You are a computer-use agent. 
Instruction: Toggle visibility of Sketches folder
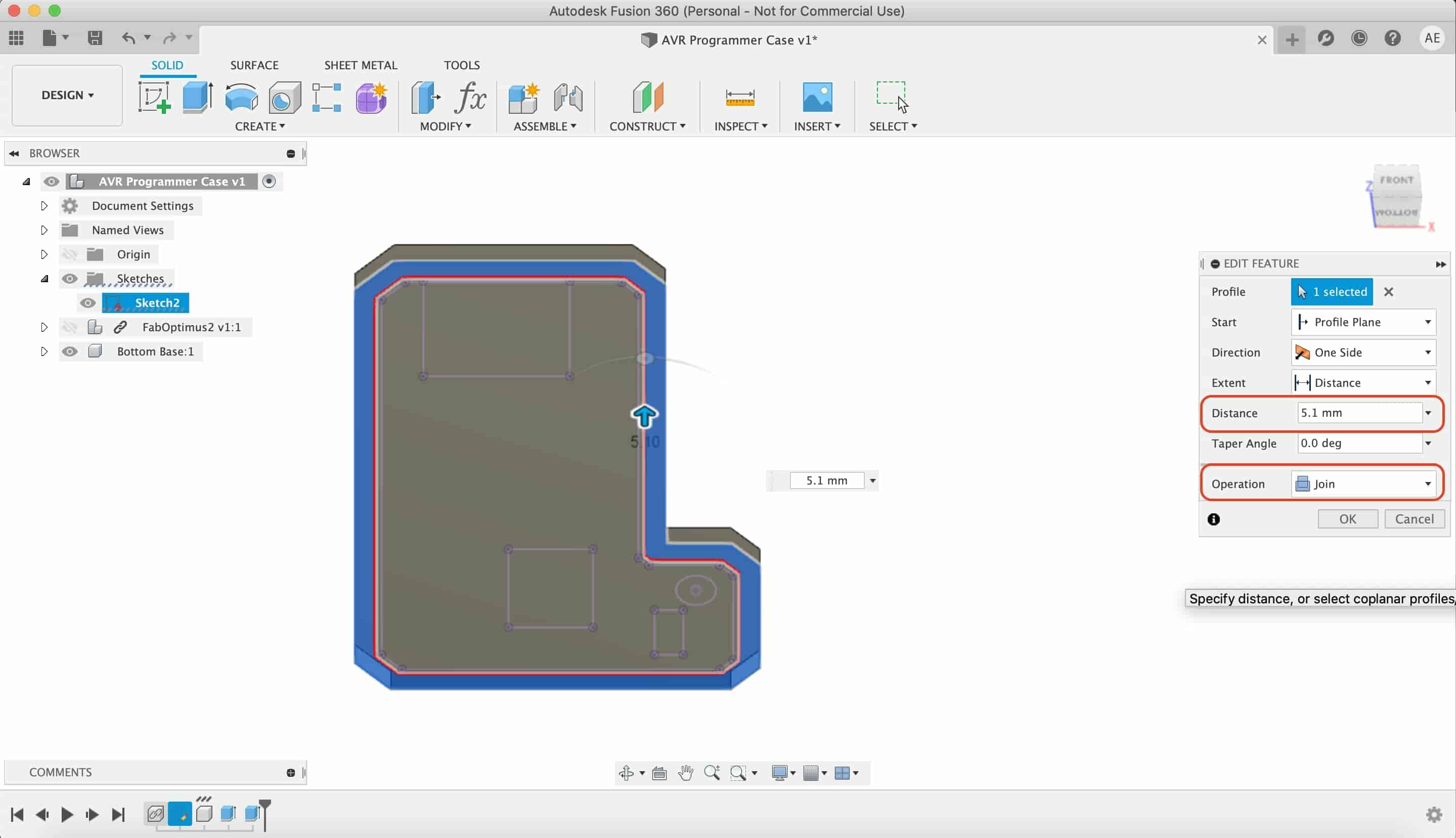click(70, 279)
